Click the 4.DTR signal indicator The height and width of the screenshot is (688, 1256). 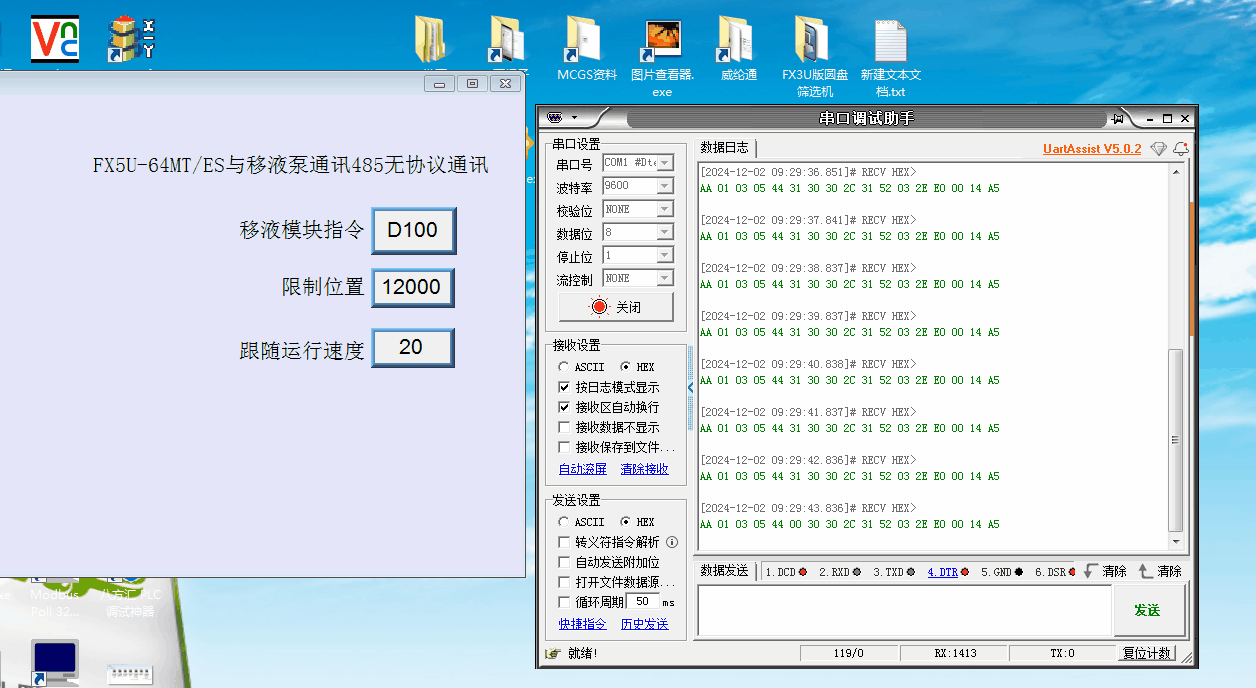(946, 572)
